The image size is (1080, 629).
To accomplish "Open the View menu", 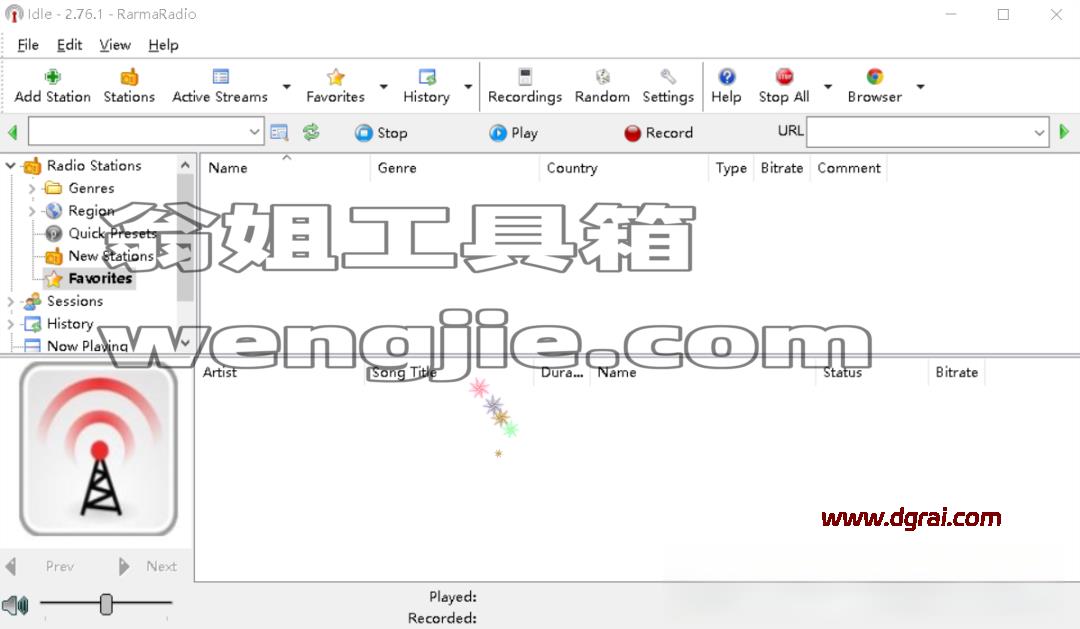I will pos(114,45).
